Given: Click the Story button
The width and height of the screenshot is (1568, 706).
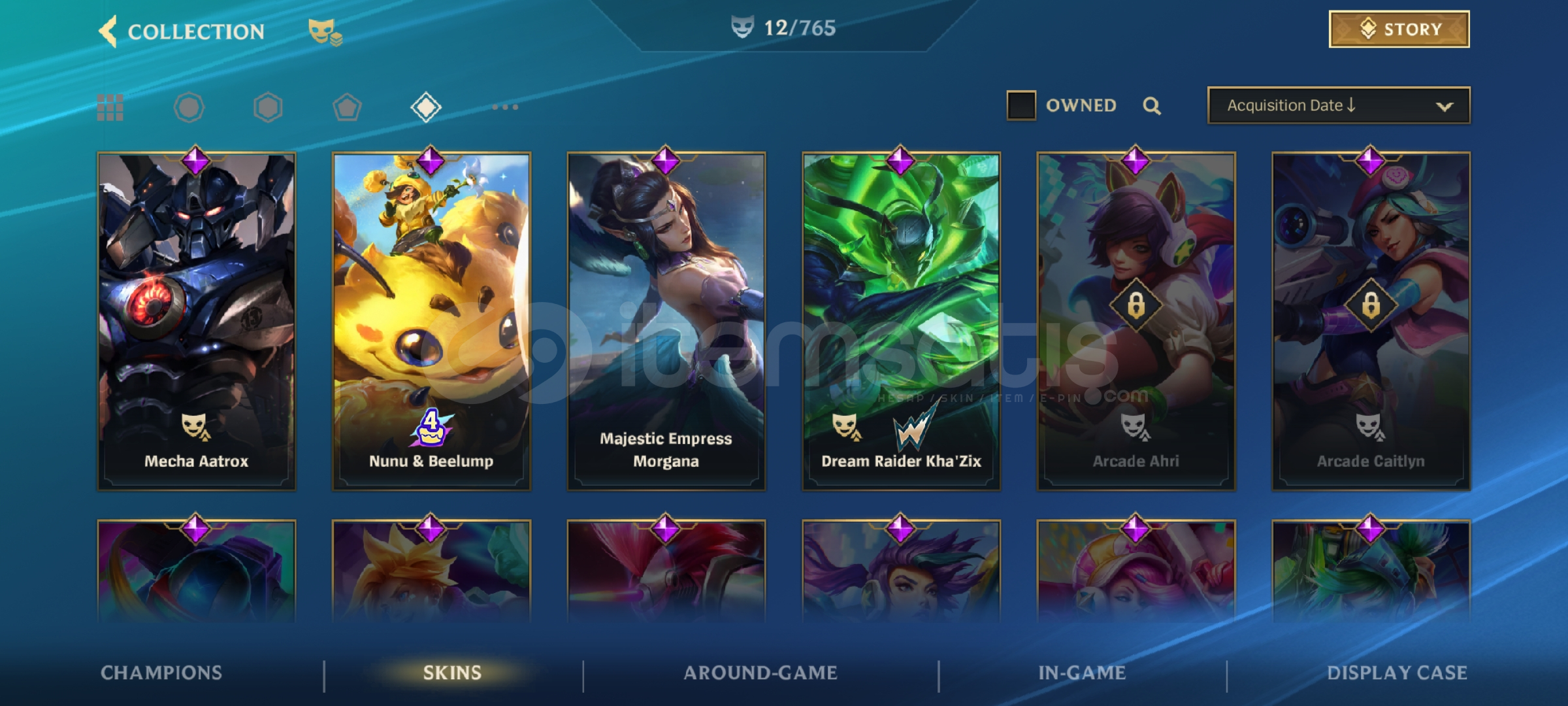Looking at the screenshot, I should (x=1399, y=29).
